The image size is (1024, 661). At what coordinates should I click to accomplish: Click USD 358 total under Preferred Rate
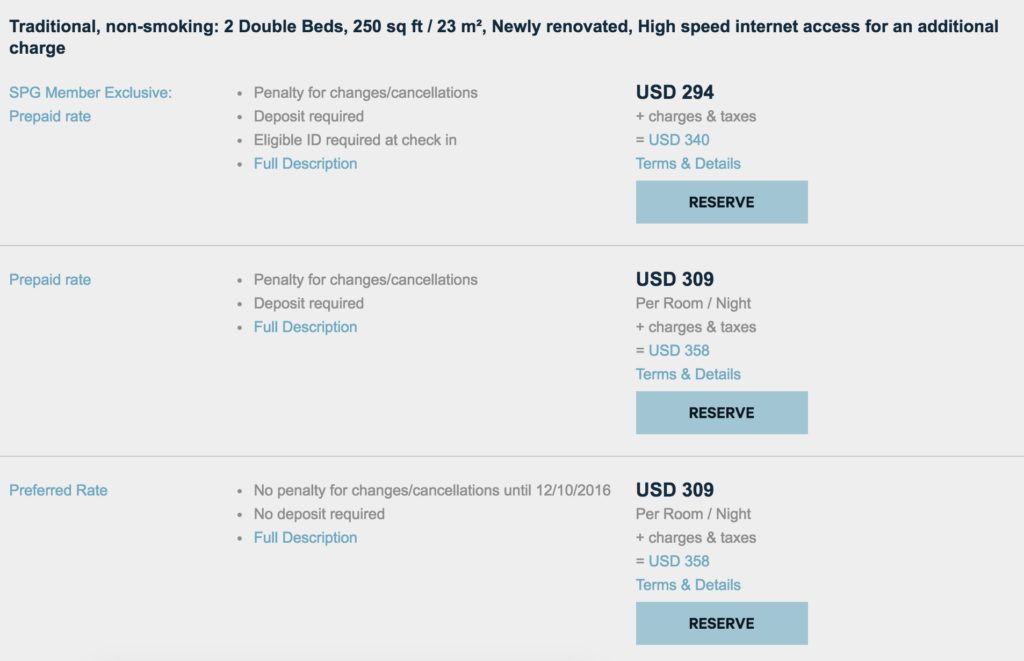click(679, 562)
